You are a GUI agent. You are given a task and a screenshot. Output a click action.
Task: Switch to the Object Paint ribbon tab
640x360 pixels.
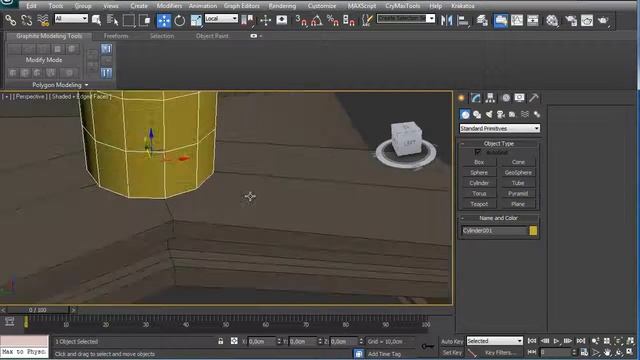212,36
